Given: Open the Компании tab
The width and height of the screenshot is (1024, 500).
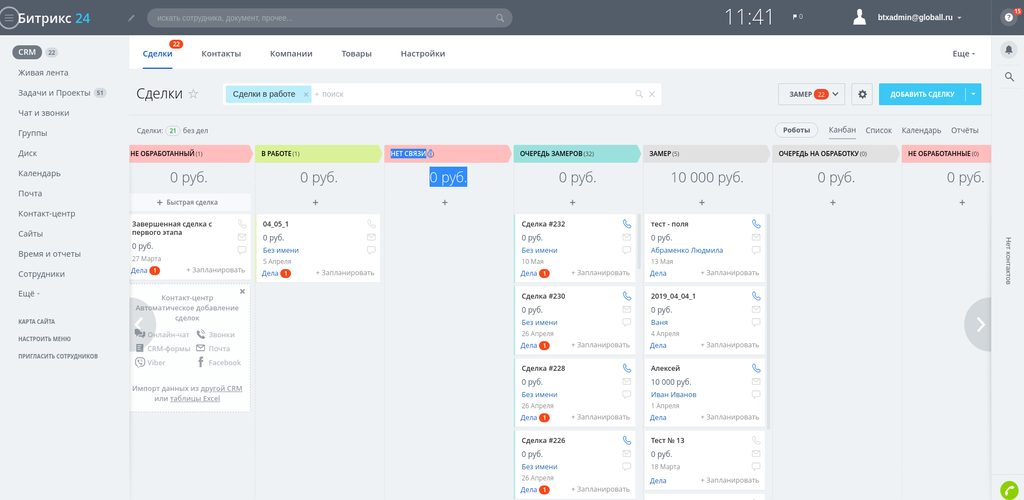Looking at the screenshot, I should pyautogui.click(x=291, y=54).
